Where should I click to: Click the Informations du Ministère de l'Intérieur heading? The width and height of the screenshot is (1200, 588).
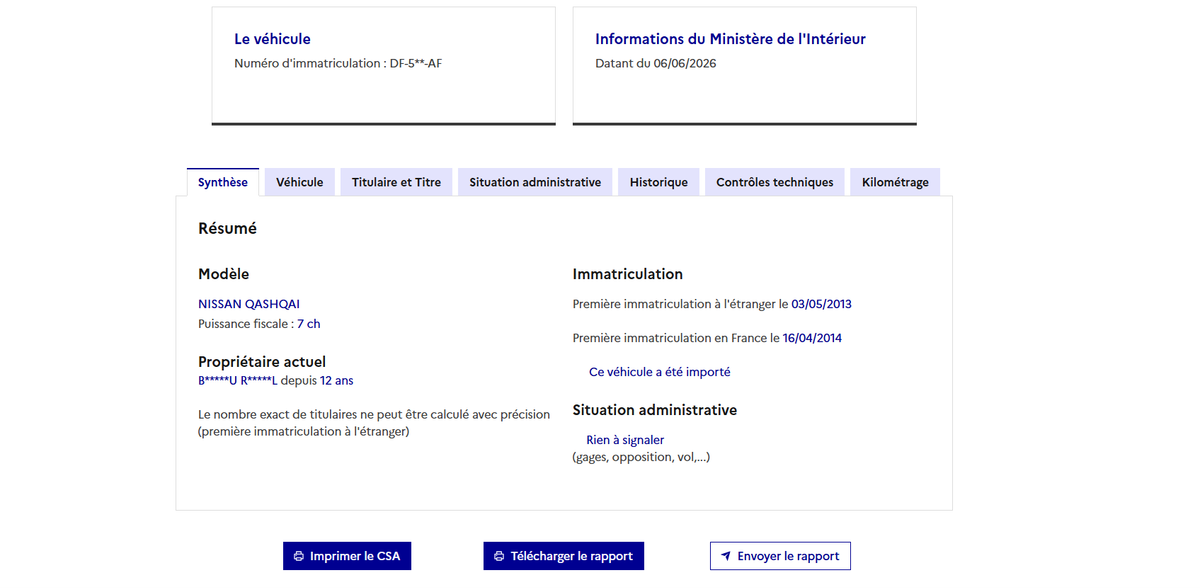pyautogui.click(x=730, y=39)
